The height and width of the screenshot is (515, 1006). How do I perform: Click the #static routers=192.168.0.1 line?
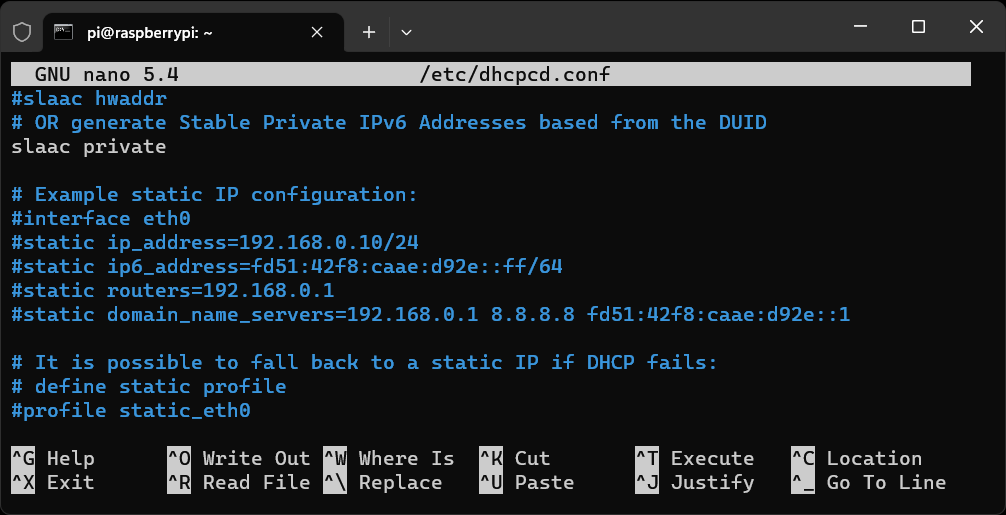tap(173, 291)
